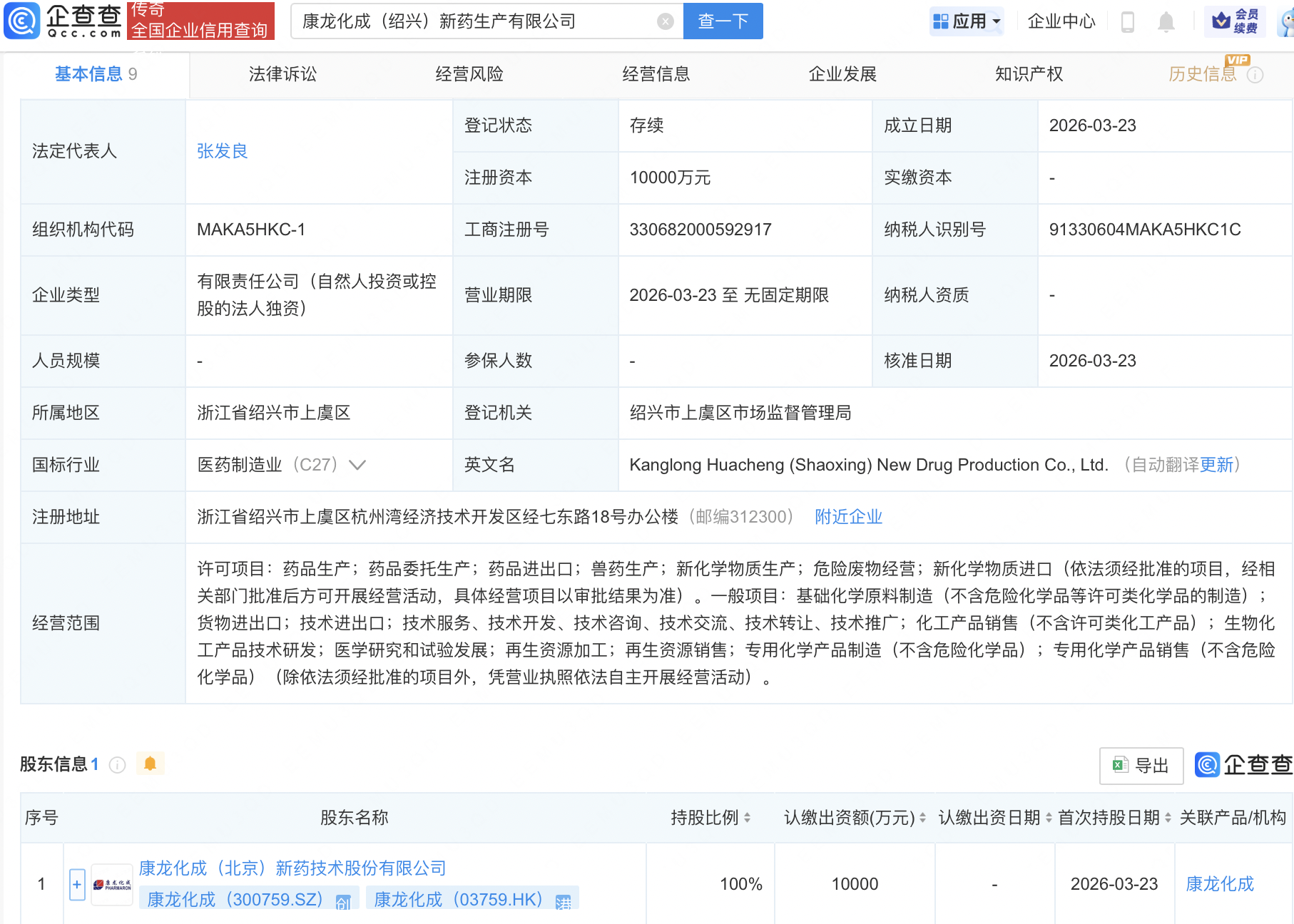
Task: Open notifications with the header bell icon
Action: 1167,21
